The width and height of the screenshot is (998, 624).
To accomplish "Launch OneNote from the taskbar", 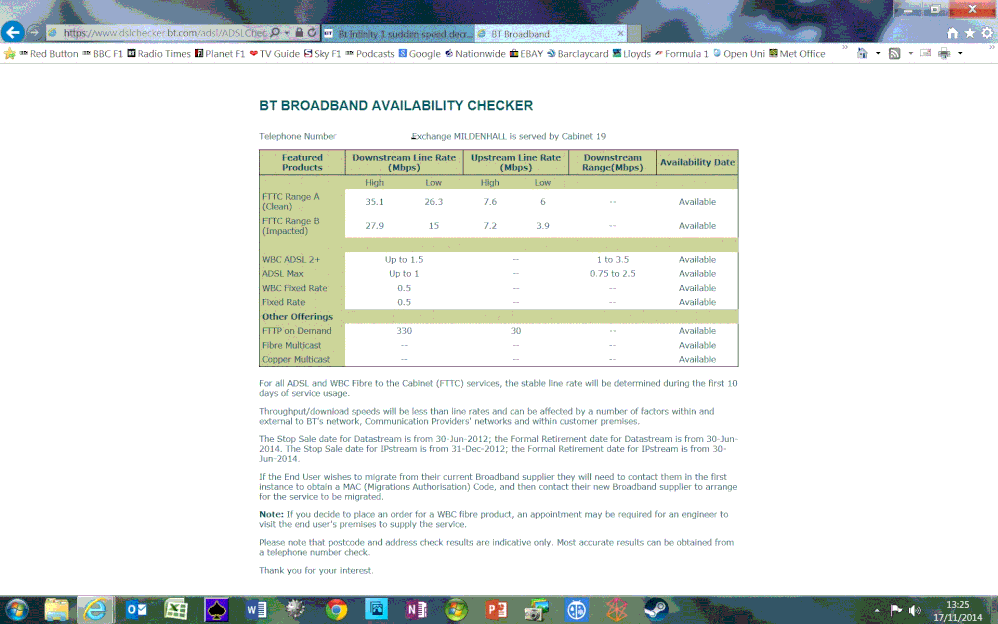I will [416, 610].
